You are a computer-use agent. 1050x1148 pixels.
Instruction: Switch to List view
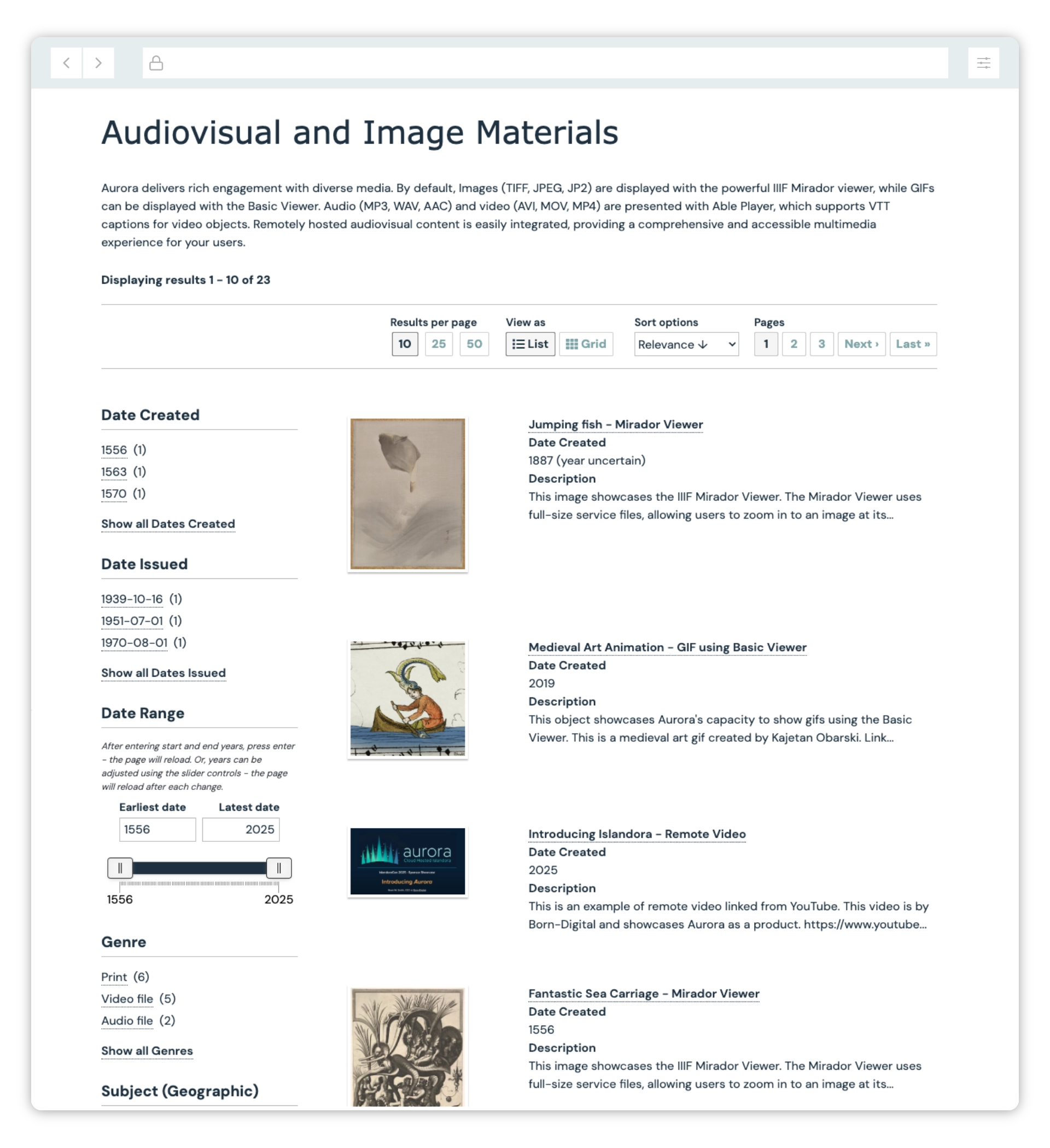(x=531, y=344)
